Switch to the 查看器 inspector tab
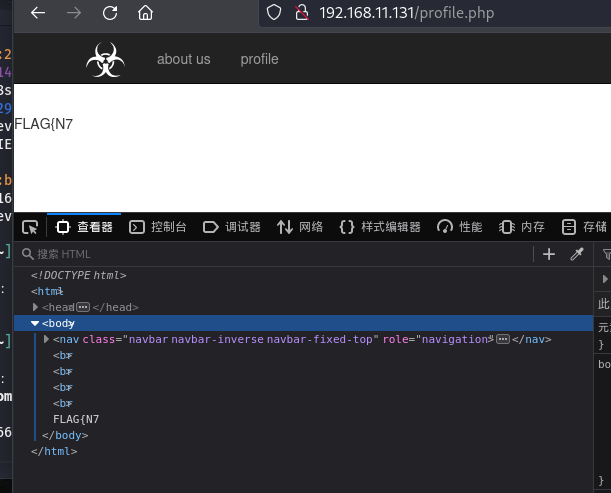 84,227
